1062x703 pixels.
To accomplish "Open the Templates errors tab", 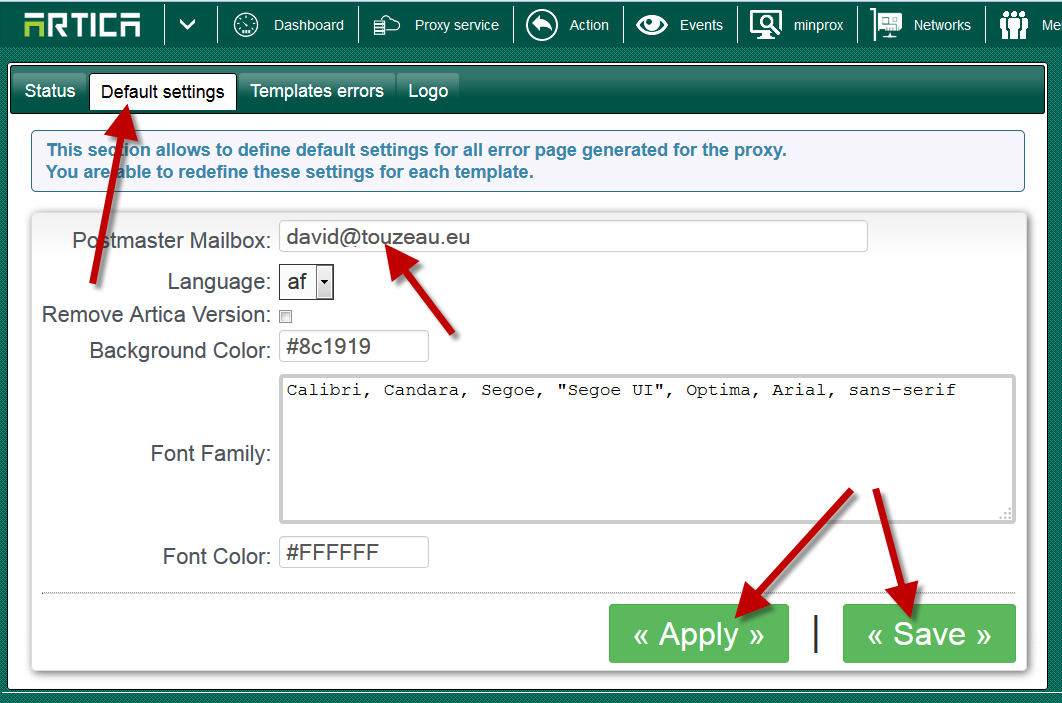I will pos(316,90).
